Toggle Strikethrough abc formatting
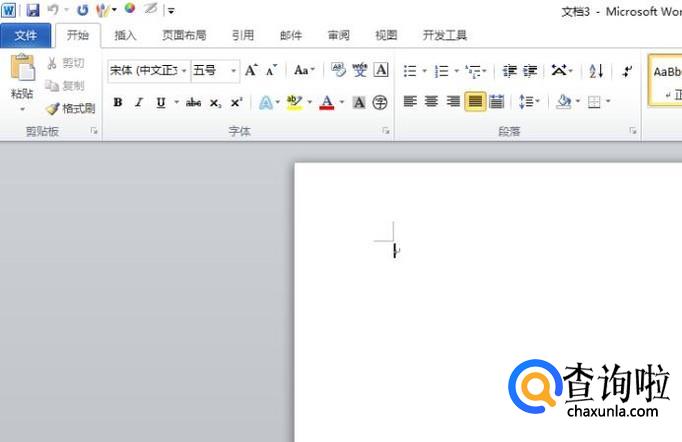 [193, 103]
